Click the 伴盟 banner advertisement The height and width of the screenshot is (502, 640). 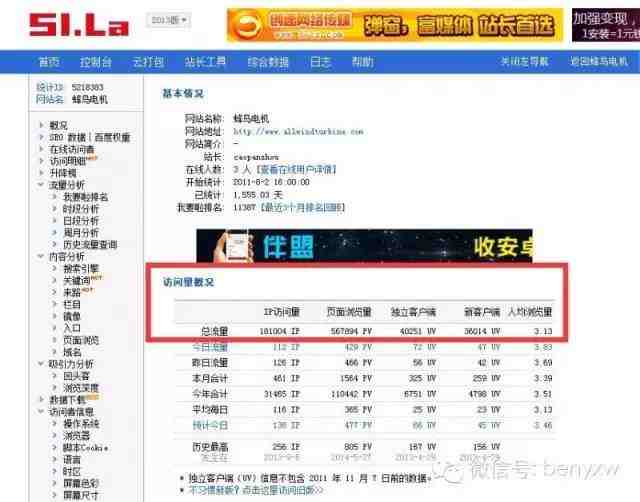coord(364,246)
